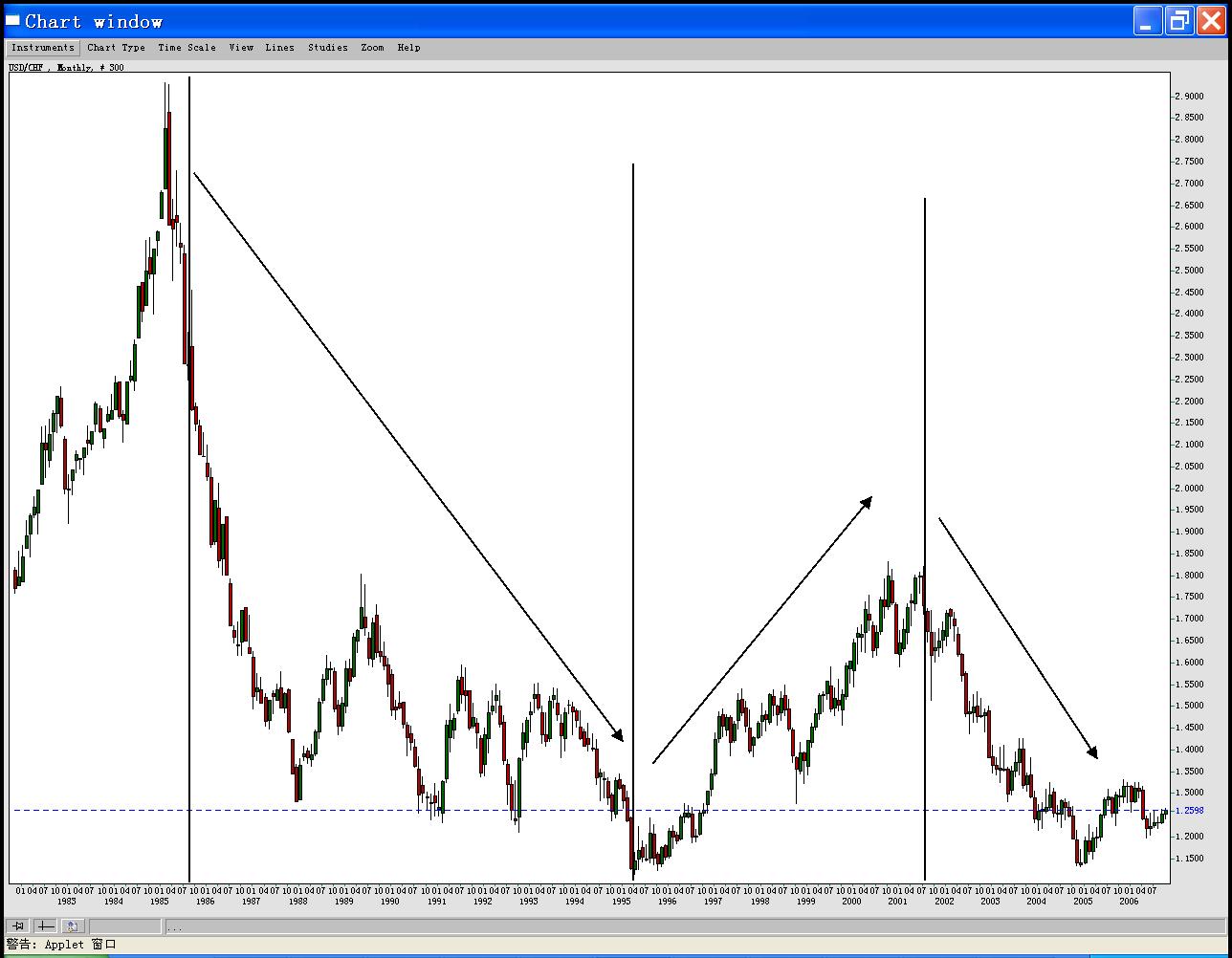The image size is (1232, 958).
Task: Click the 1985 year label on time axis
Action: click(x=159, y=902)
